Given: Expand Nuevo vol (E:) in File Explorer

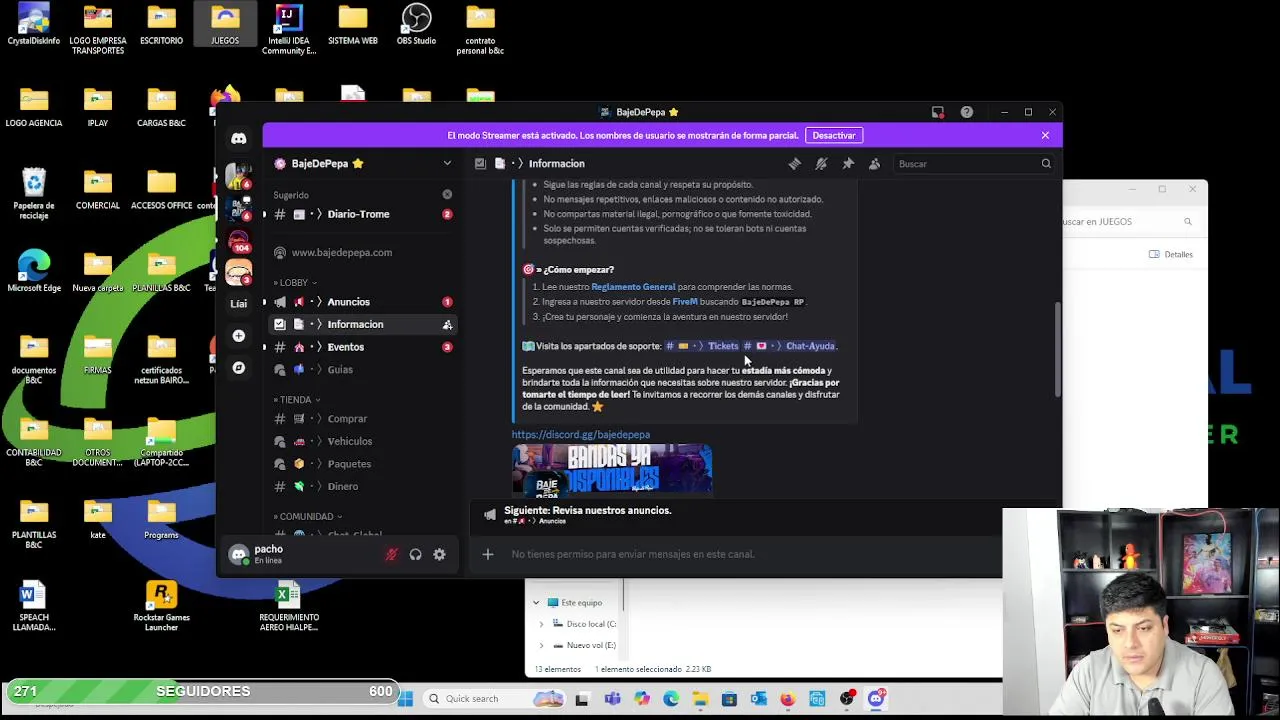Looking at the screenshot, I should (x=541, y=646).
